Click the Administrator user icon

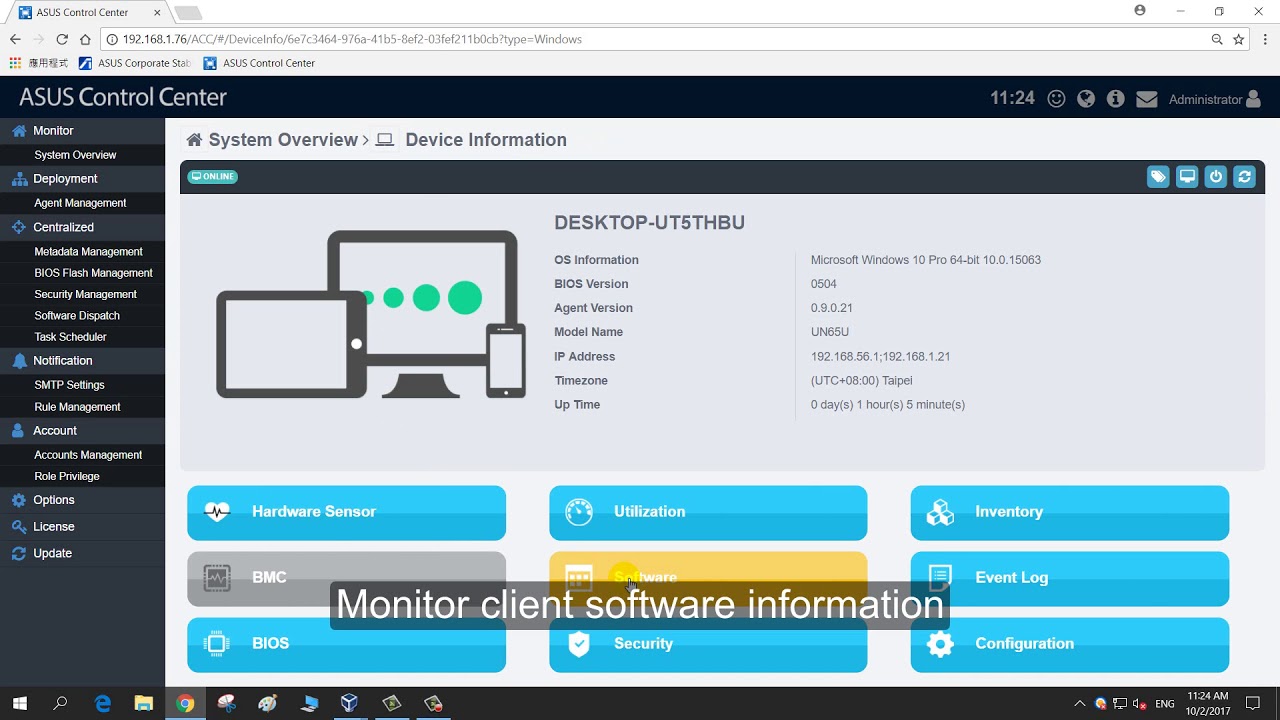(x=1254, y=99)
